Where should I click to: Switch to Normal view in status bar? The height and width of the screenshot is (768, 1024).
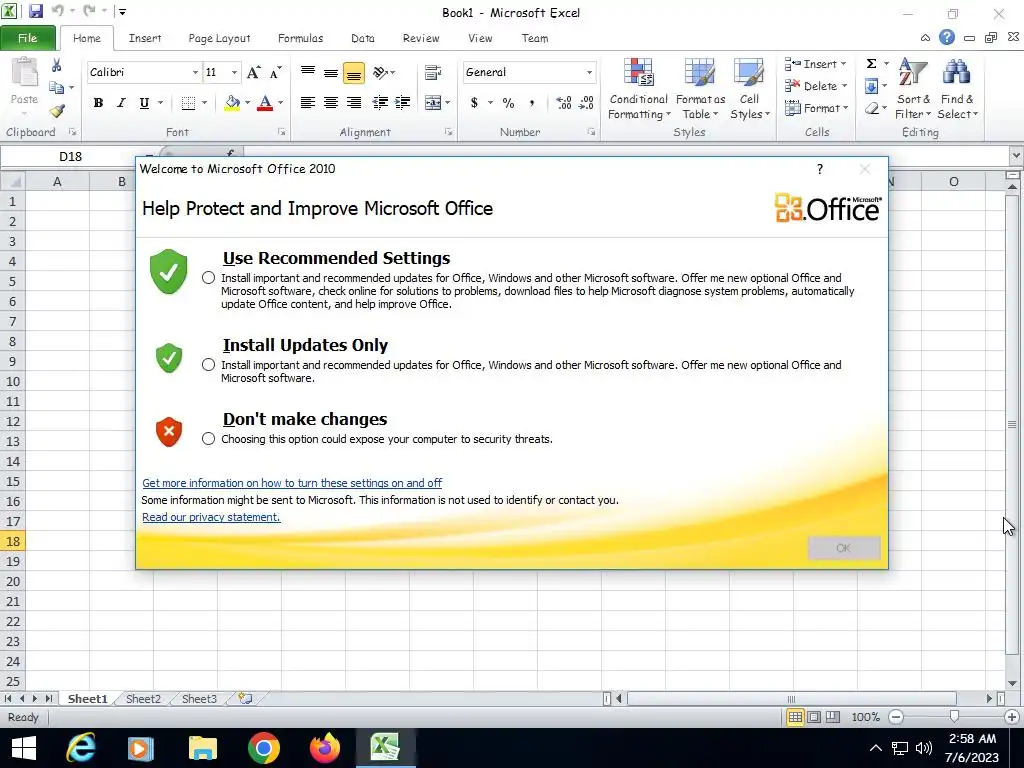(795, 717)
